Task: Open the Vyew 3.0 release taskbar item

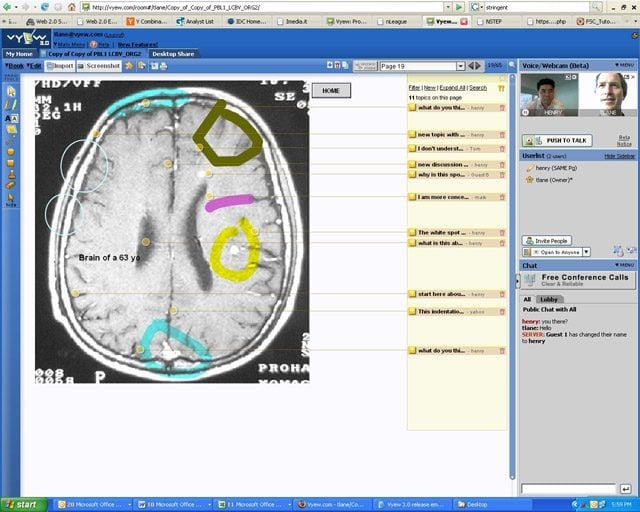Action: click(x=413, y=505)
